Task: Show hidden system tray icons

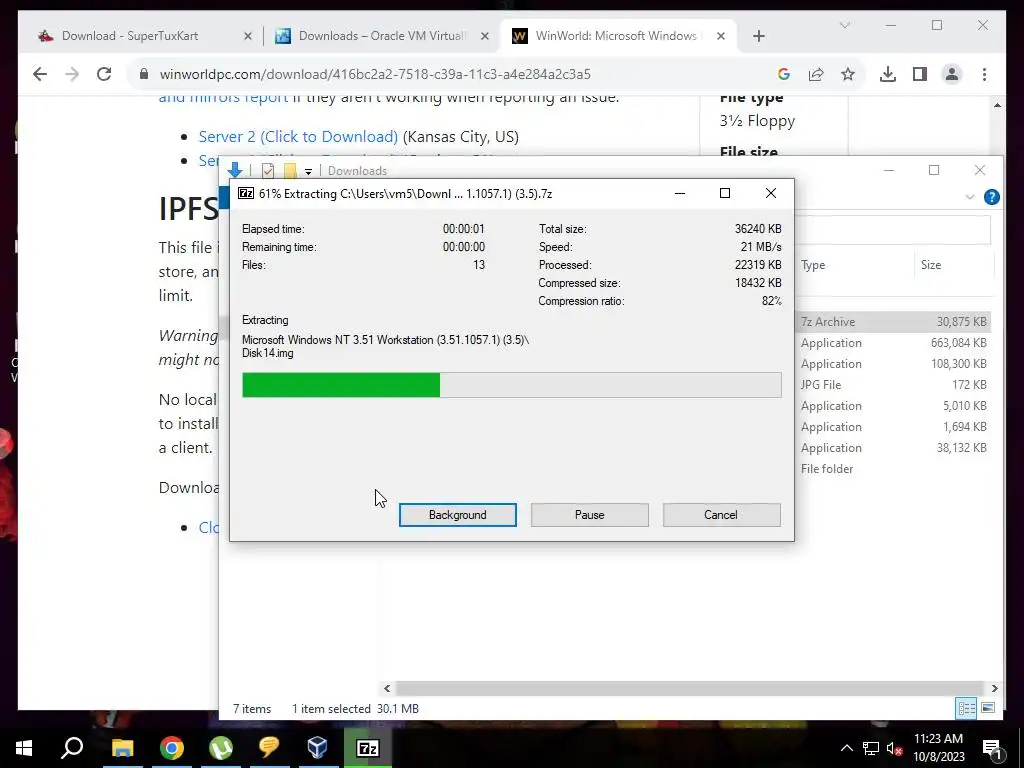Action: [846, 748]
